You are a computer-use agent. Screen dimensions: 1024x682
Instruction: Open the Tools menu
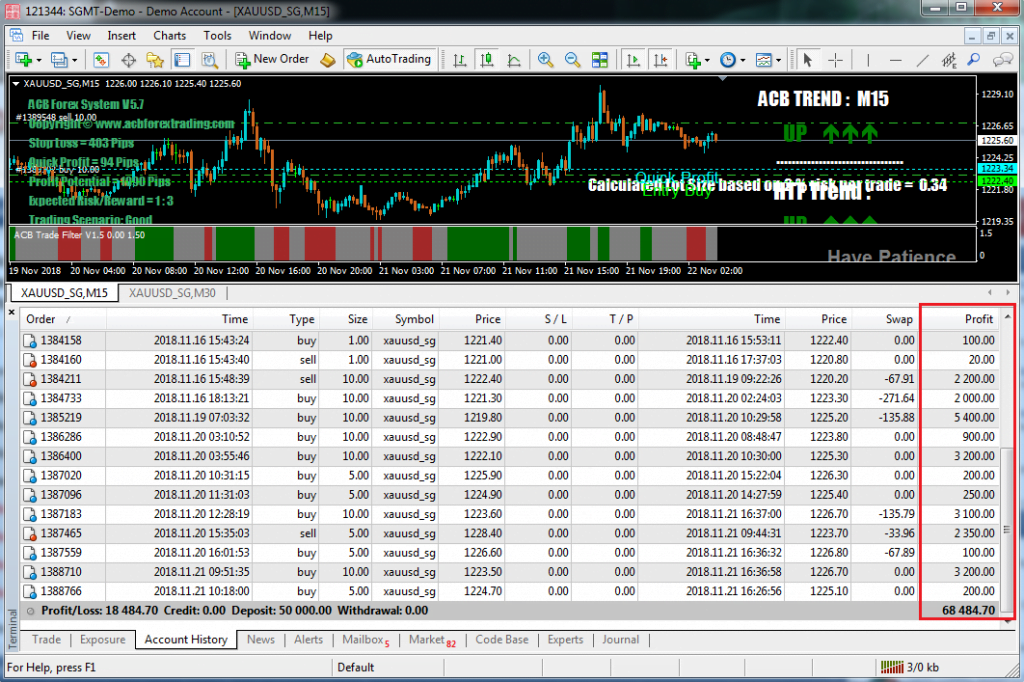click(x=217, y=35)
